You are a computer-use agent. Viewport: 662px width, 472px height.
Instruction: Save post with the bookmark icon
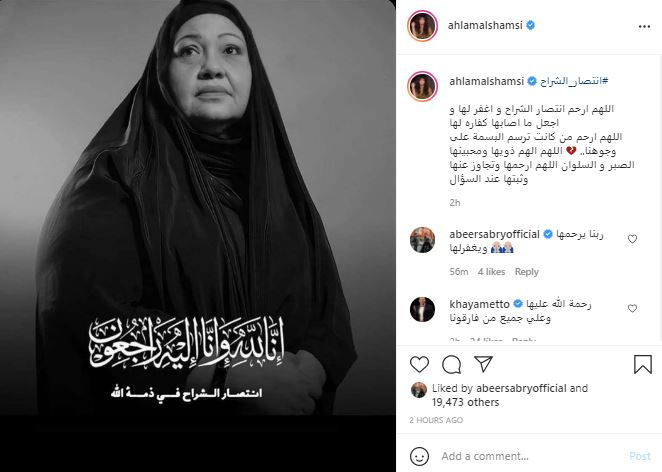pos(643,364)
